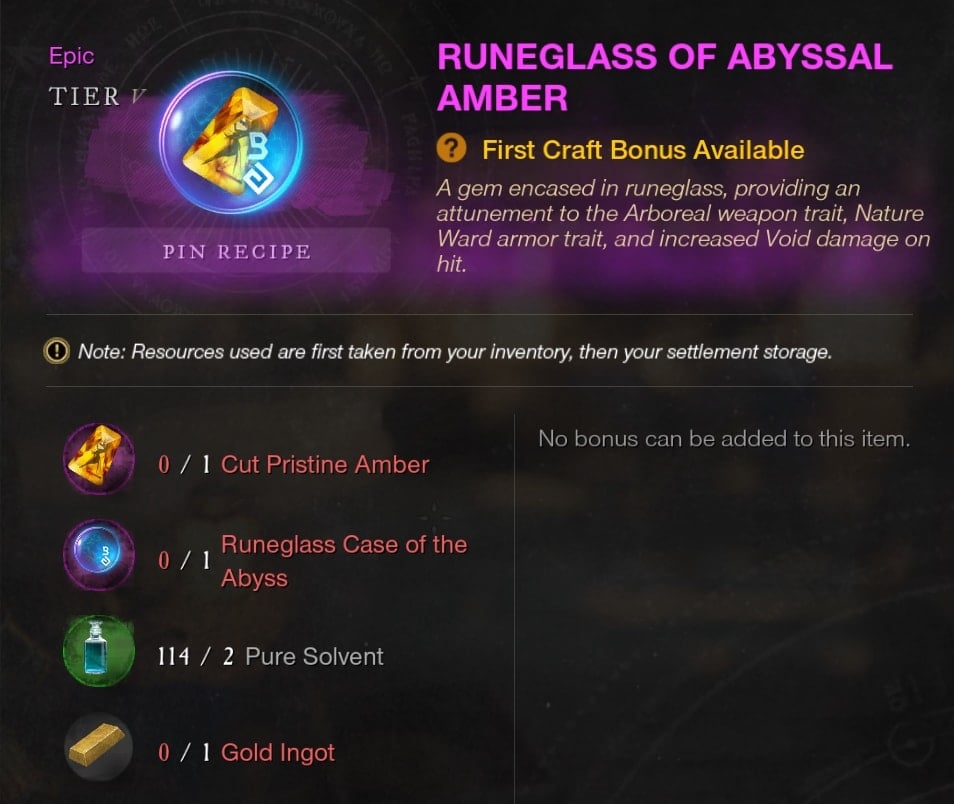Viewport: 954px width, 804px height.
Task: Click the item description about Arboreal trait
Action: click(x=683, y=226)
